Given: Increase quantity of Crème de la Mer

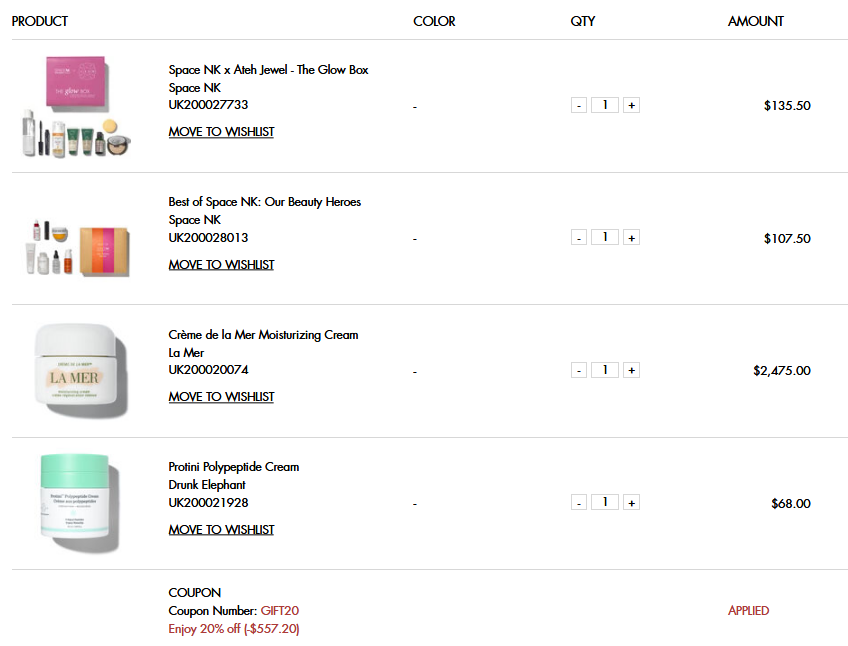Looking at the screenshot, I should click(x=631, y=369).
